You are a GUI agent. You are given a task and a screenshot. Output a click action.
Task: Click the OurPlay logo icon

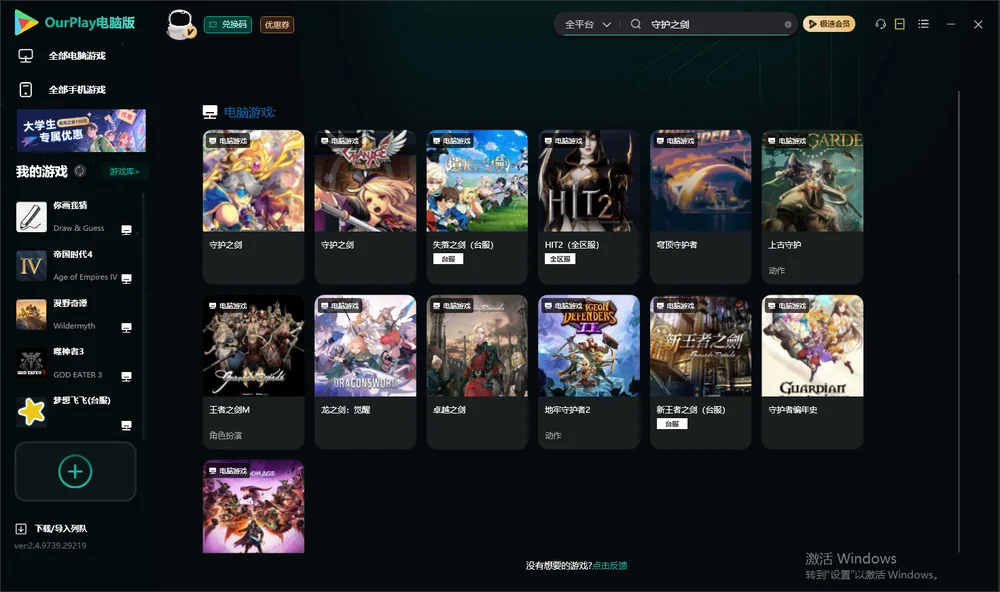(26, 23)
